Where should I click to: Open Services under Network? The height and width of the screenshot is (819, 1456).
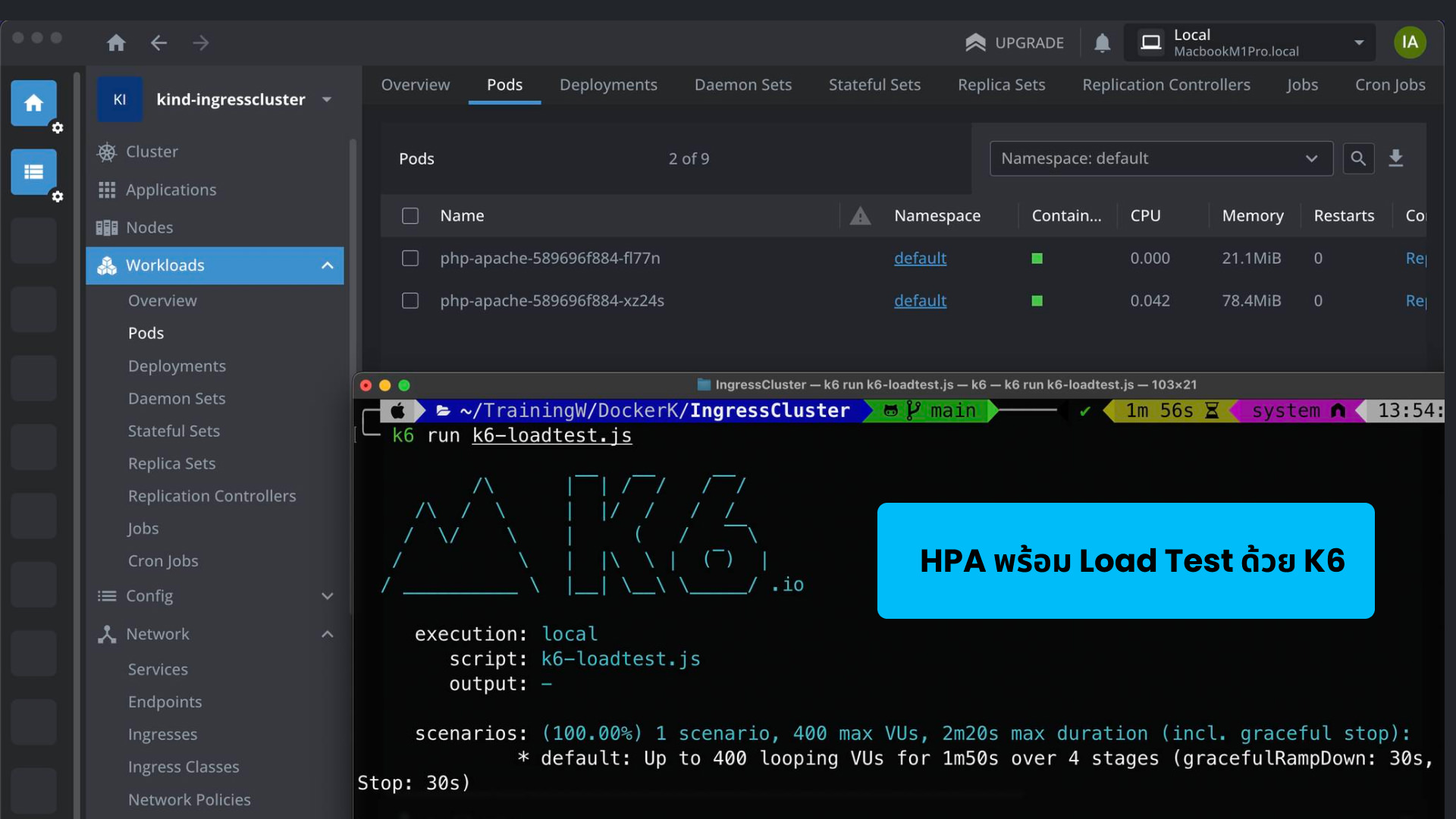(x=158, y=670)
